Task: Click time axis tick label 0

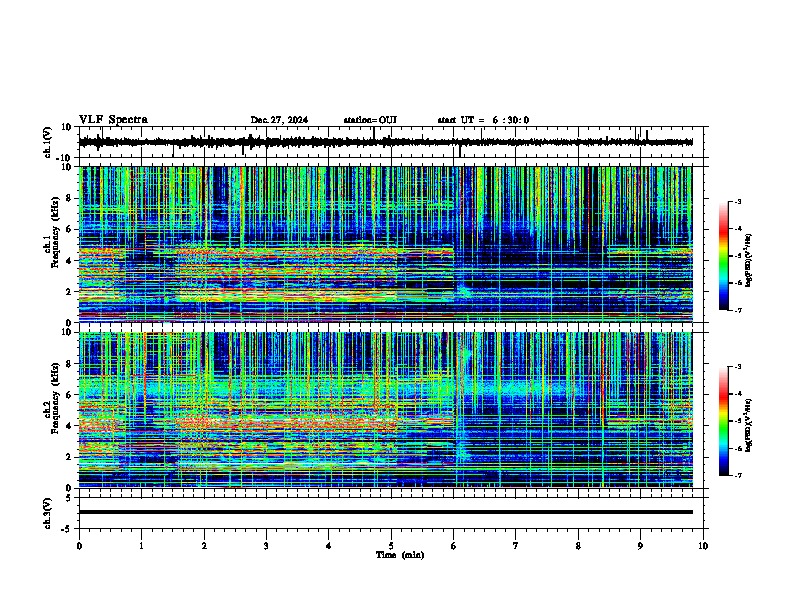Action: click(x=79, y=545)
